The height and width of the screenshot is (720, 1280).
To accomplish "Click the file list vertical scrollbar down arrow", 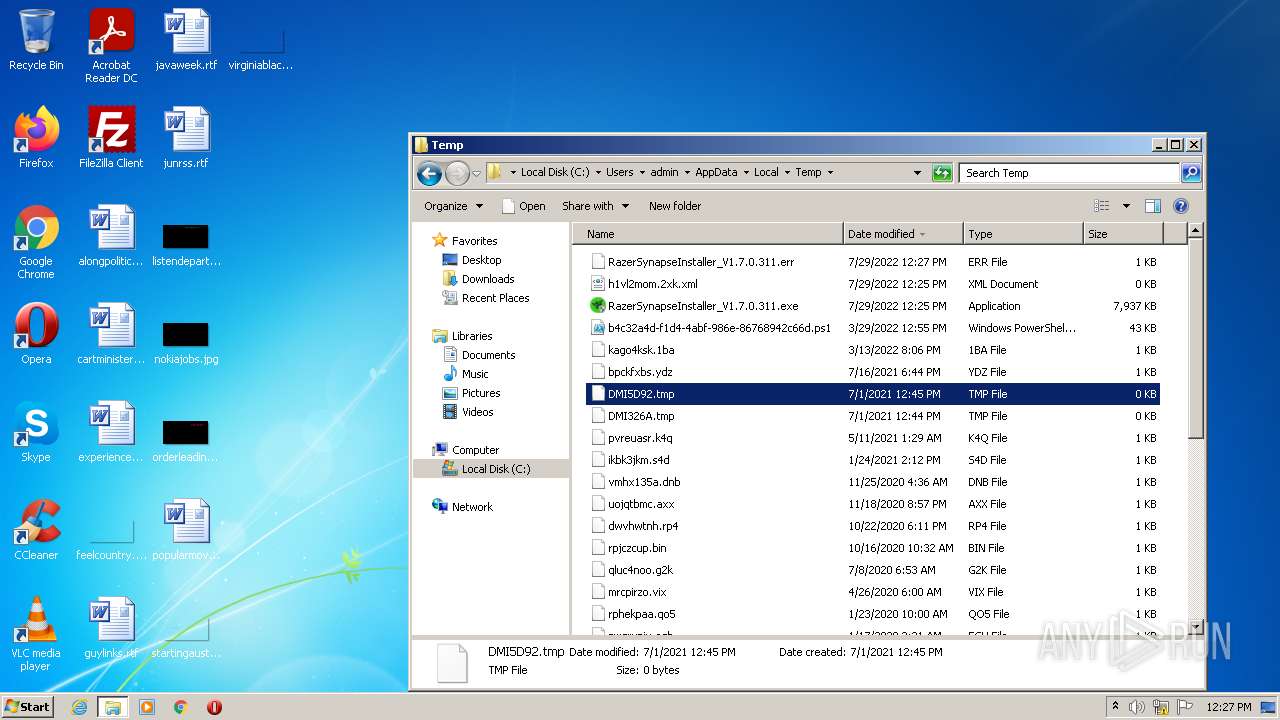I will click(x=1195, y=625).
